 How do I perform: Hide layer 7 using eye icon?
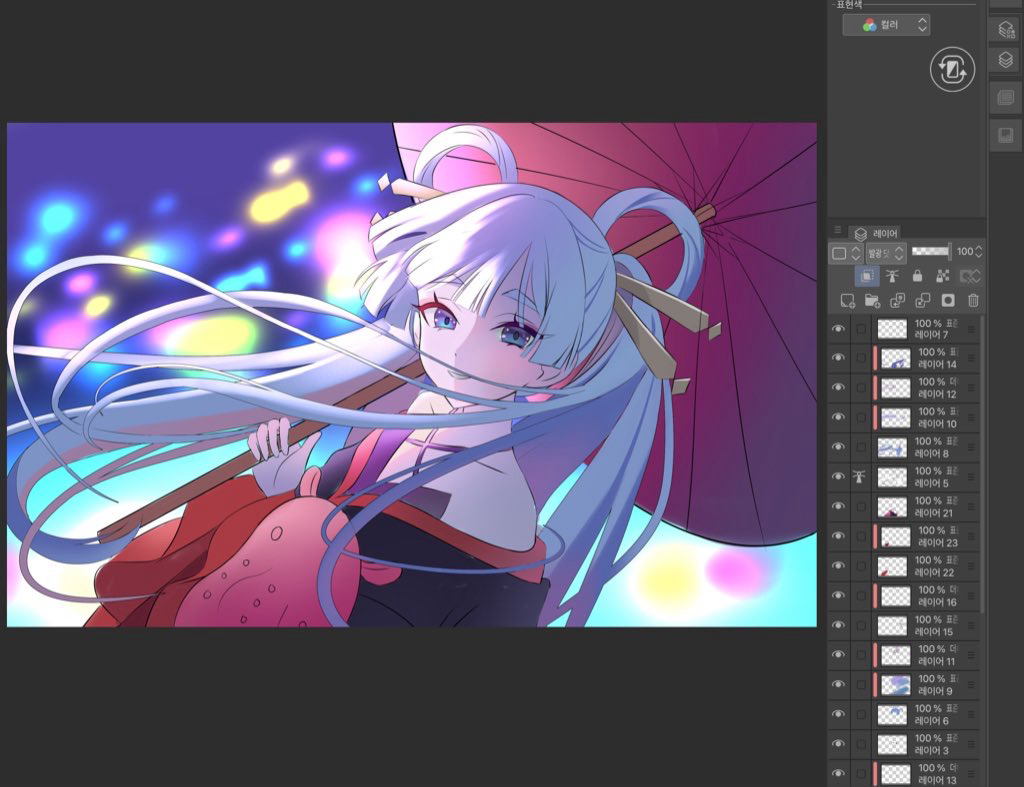point(838,329)
